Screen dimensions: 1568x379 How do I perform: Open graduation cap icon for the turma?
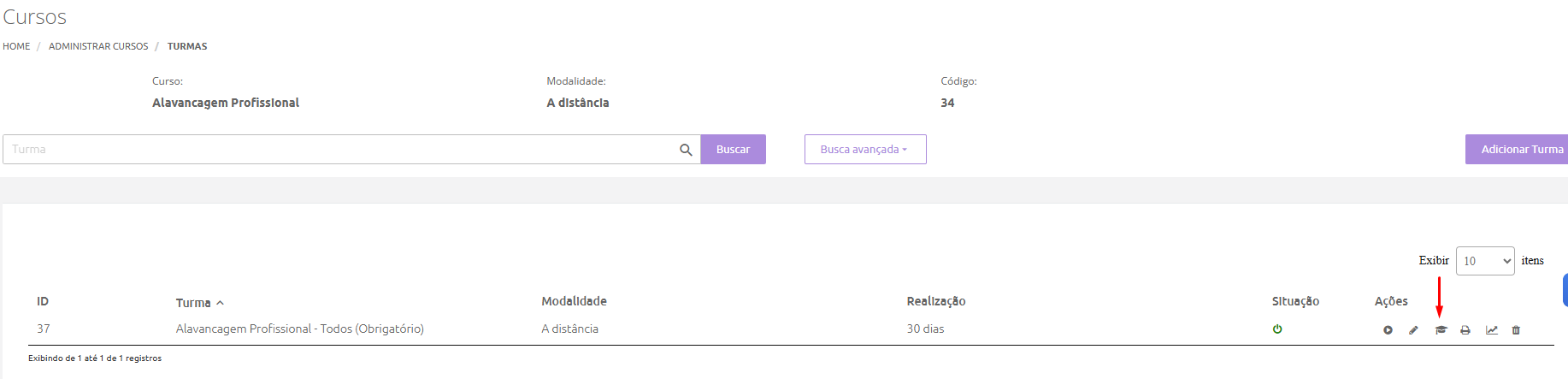click(x=1441, y=330)
